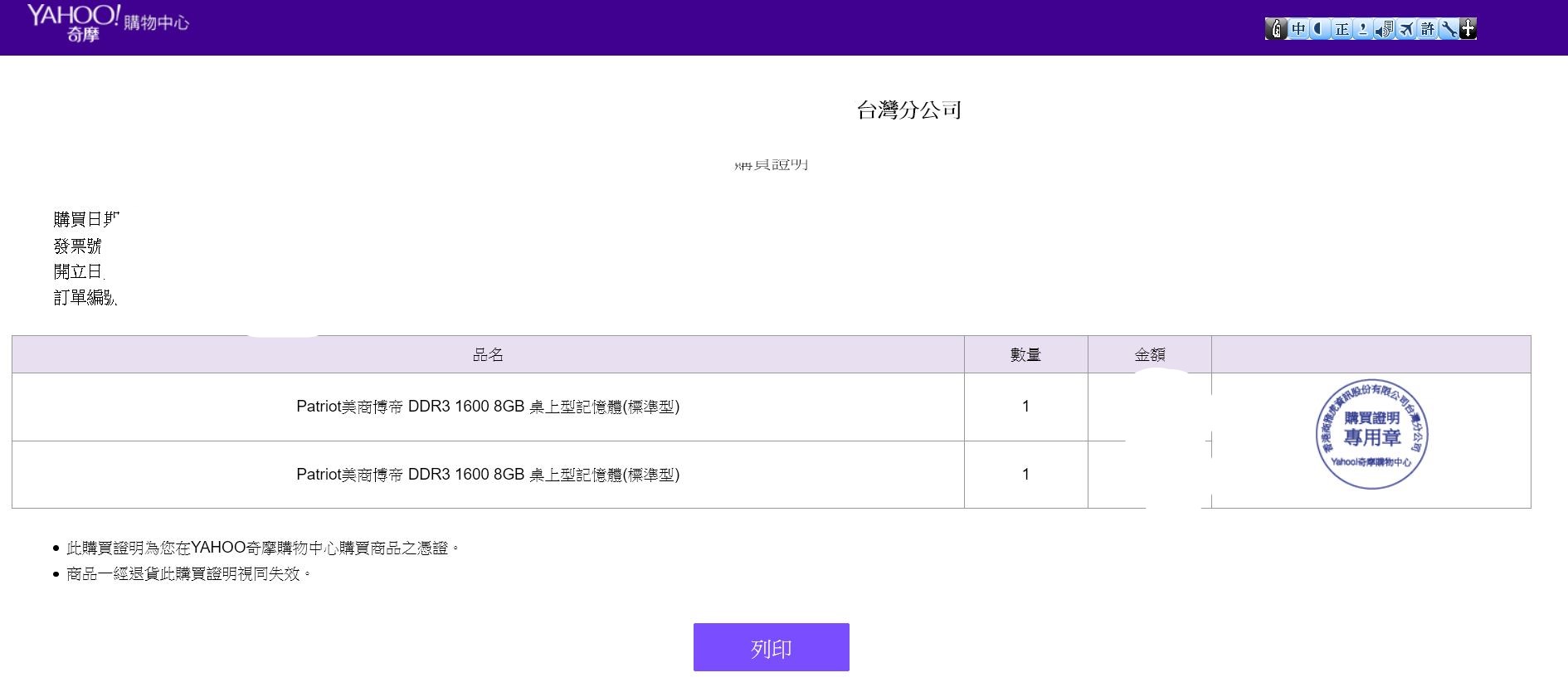
Task: Open IME settings wrench icon
Action: 1449,29
